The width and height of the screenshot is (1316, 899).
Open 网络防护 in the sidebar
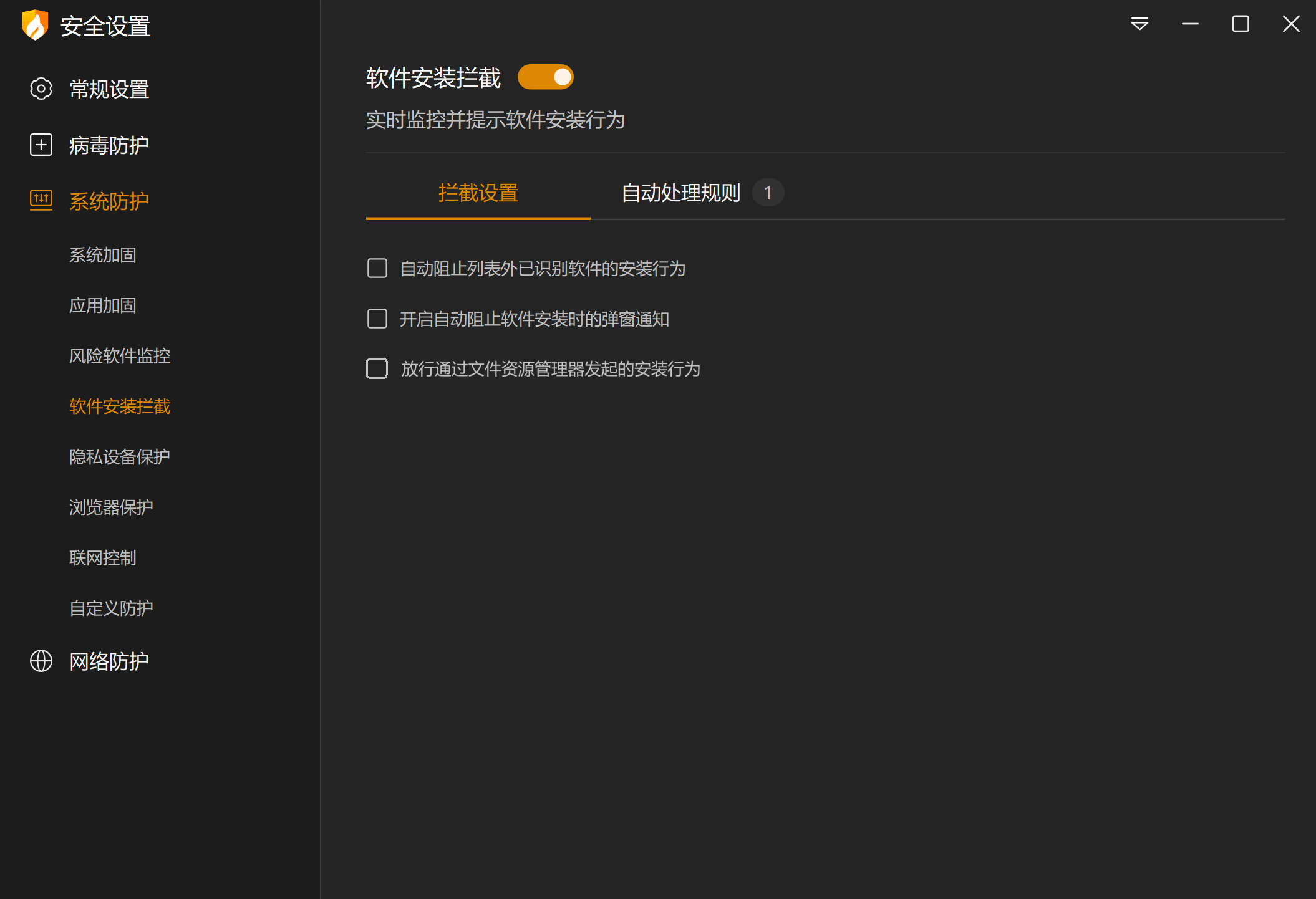coord(109,661)
